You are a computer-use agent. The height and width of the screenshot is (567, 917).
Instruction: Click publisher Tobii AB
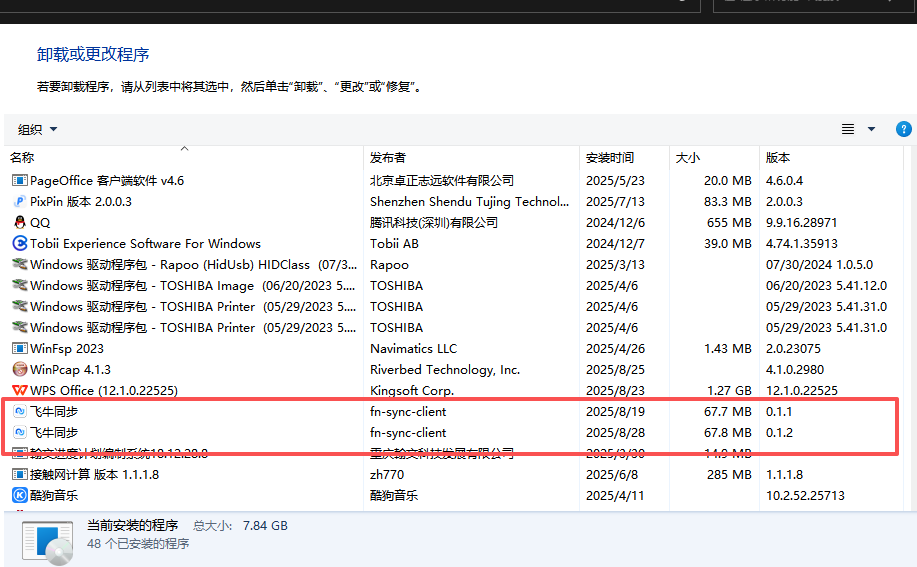(394, 244)
